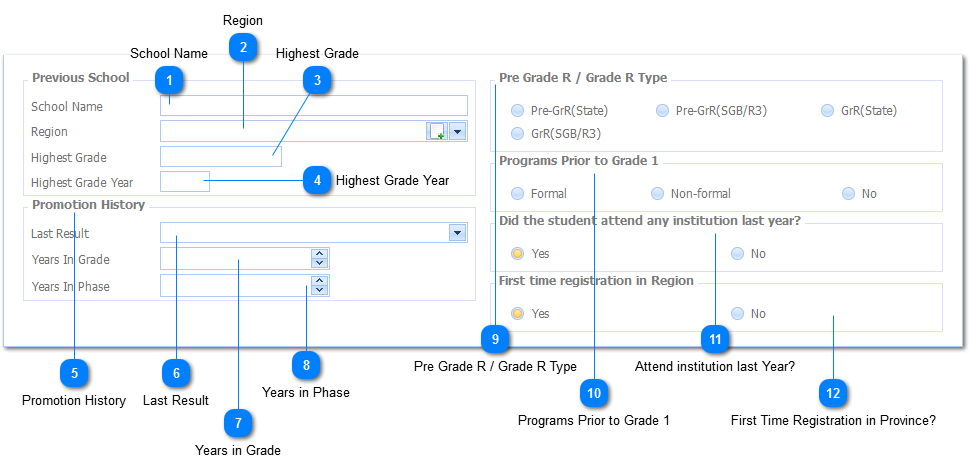Select Formal under Programs Prior to Grade 1

[517, 194]
